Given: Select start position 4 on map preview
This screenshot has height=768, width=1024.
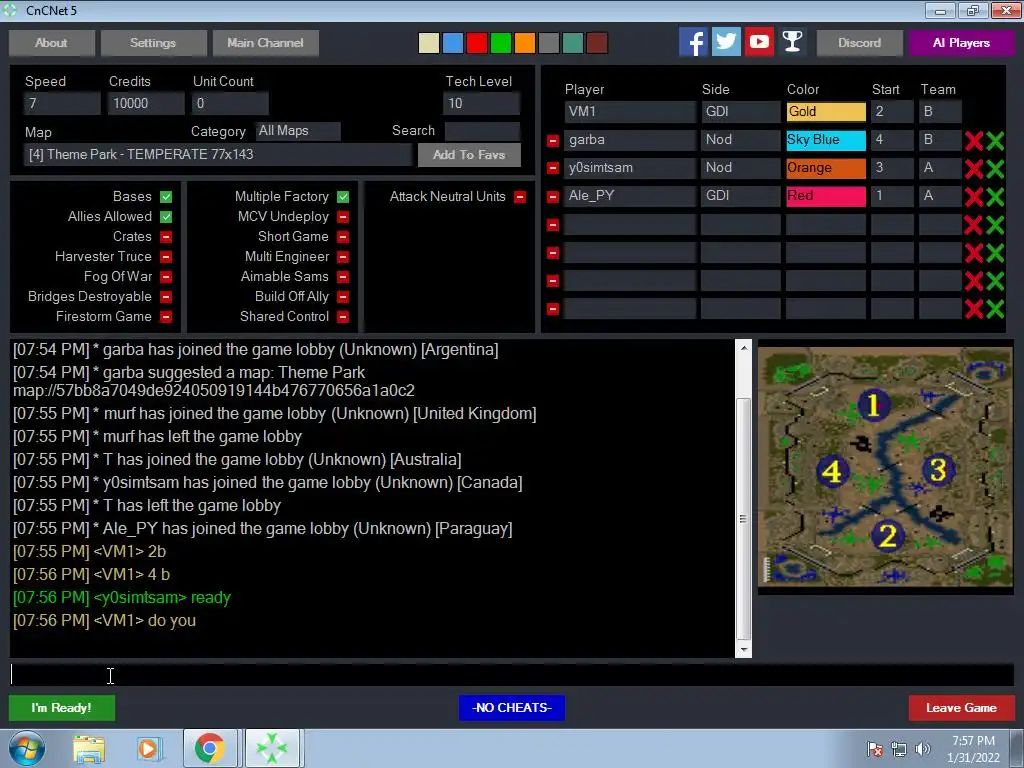Looking at the screenshot, I should [x=832, y=471].
